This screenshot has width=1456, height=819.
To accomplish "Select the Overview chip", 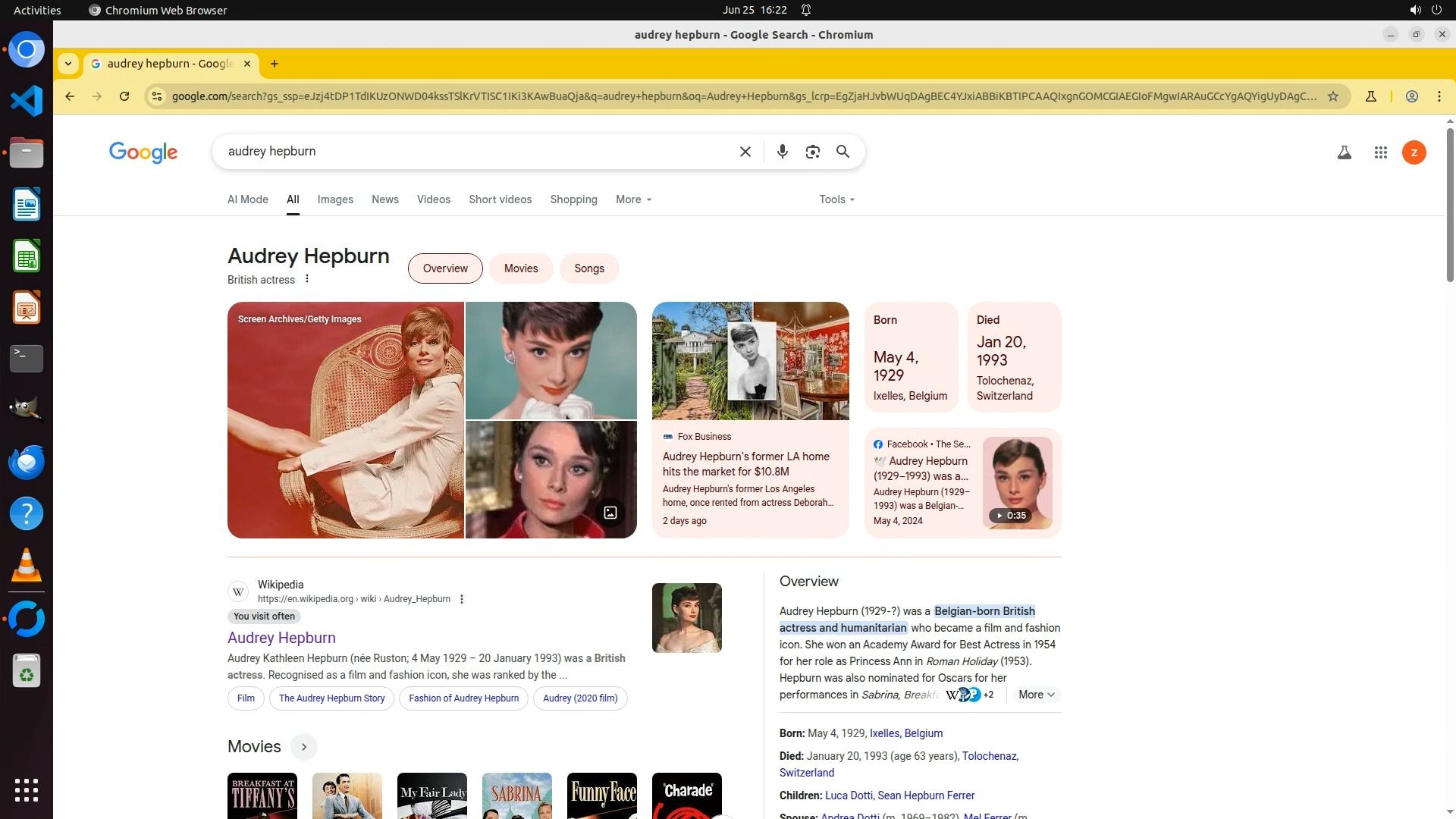I will [445, 268].
